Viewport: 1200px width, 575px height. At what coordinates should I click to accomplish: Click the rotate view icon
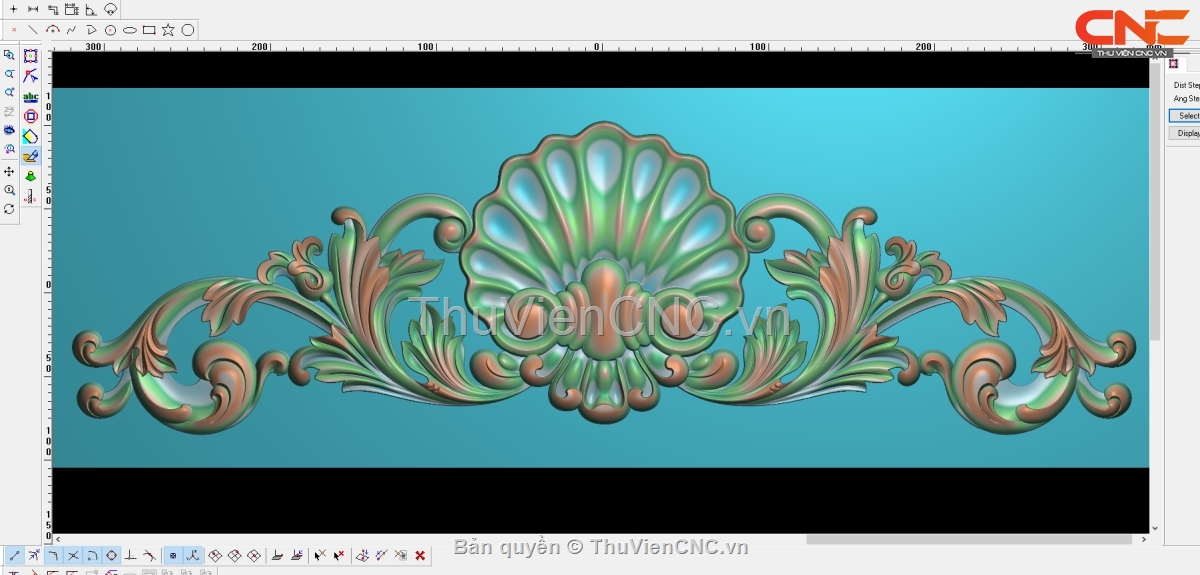pos(9,209)
